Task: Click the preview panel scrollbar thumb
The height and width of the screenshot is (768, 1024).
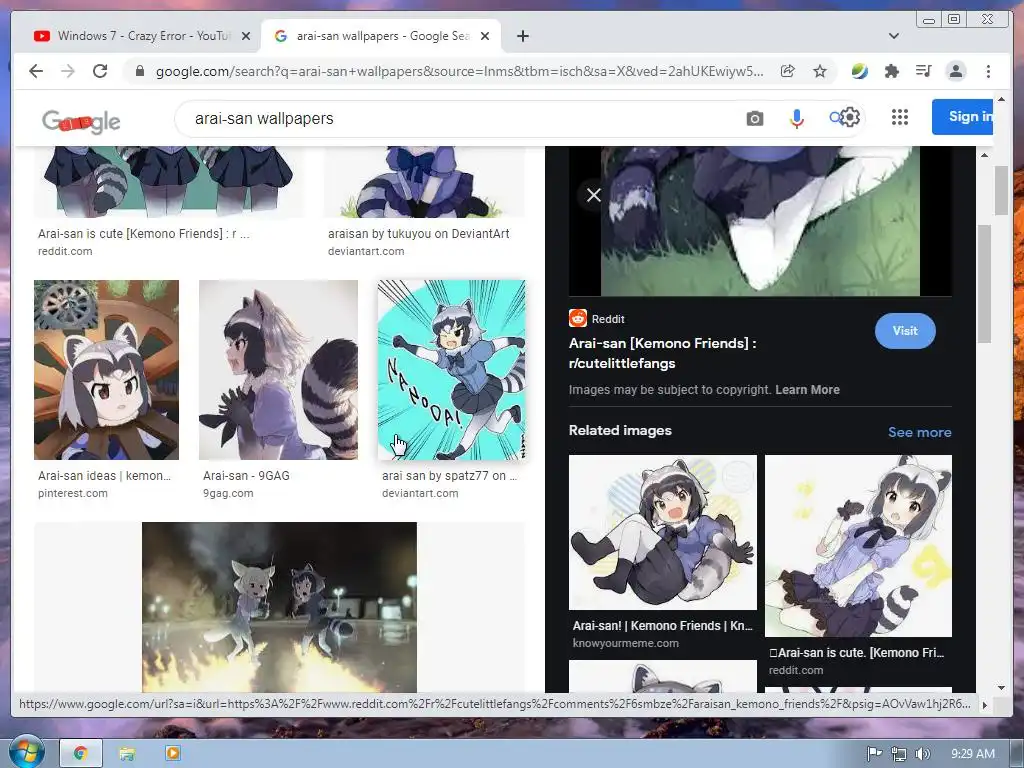Action: pos(984,283)
